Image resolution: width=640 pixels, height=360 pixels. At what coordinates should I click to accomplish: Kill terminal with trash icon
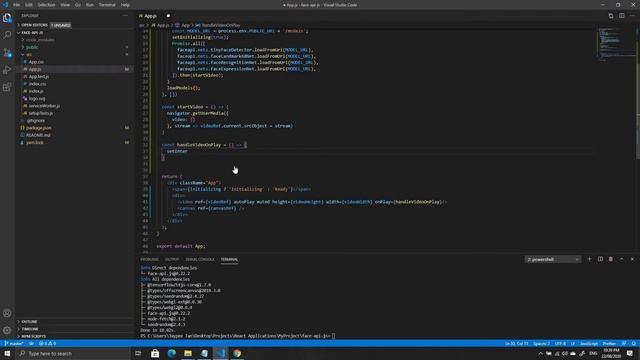pyautogui.click(x=611, y=259)
